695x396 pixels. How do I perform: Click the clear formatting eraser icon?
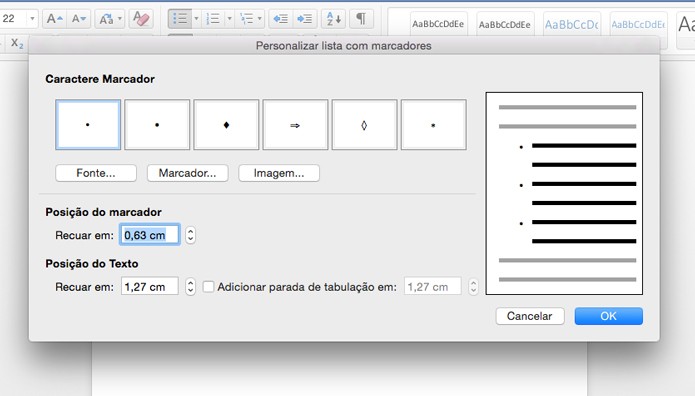[141, 19]
